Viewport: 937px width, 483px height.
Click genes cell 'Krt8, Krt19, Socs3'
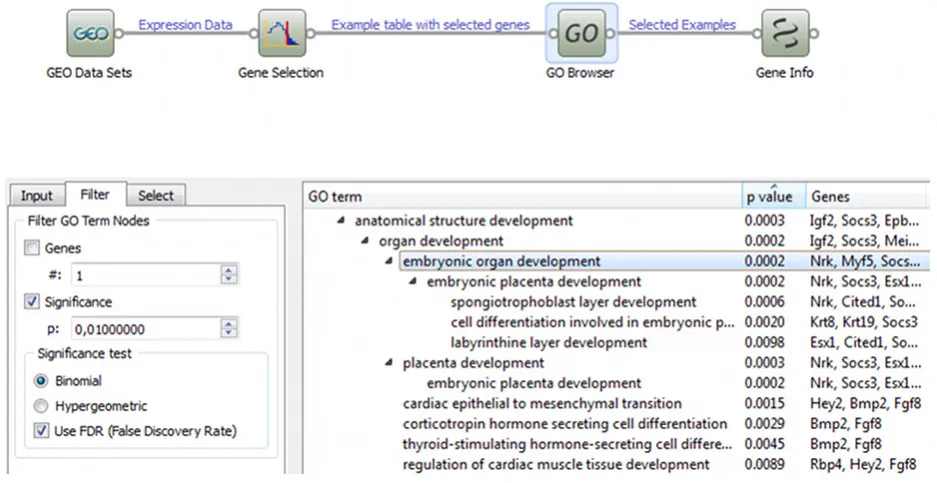(x=864, y=322)
